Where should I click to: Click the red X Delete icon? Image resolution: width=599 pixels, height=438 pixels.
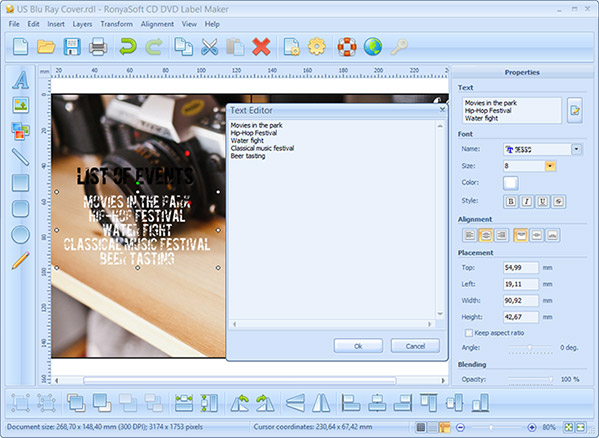point(261,47)
